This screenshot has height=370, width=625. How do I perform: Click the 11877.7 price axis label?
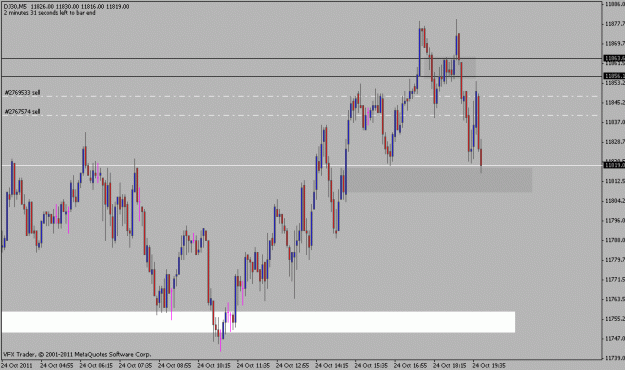[x=615, y=24]
